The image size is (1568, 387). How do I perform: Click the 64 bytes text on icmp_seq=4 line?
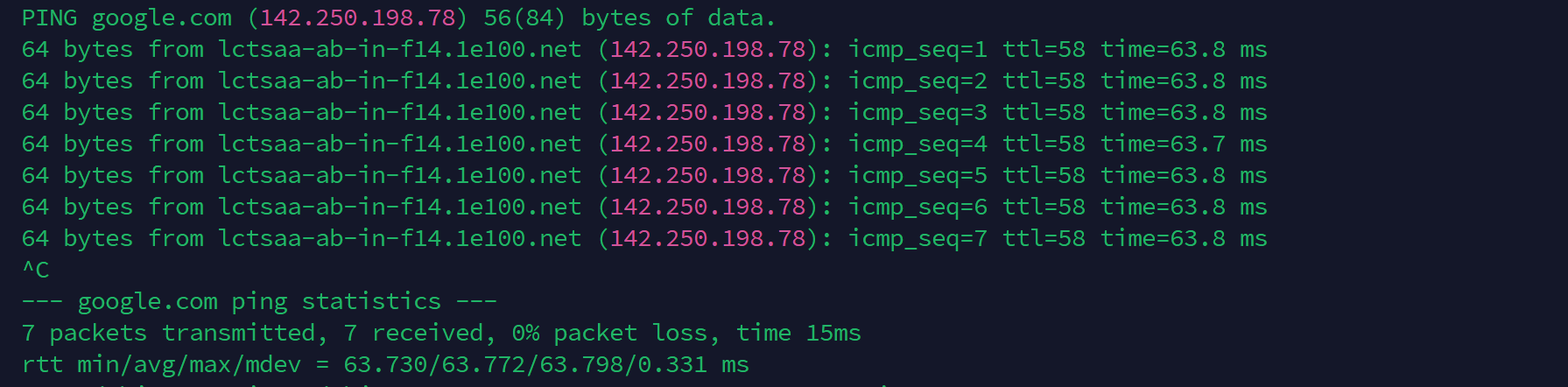[77, 144]
